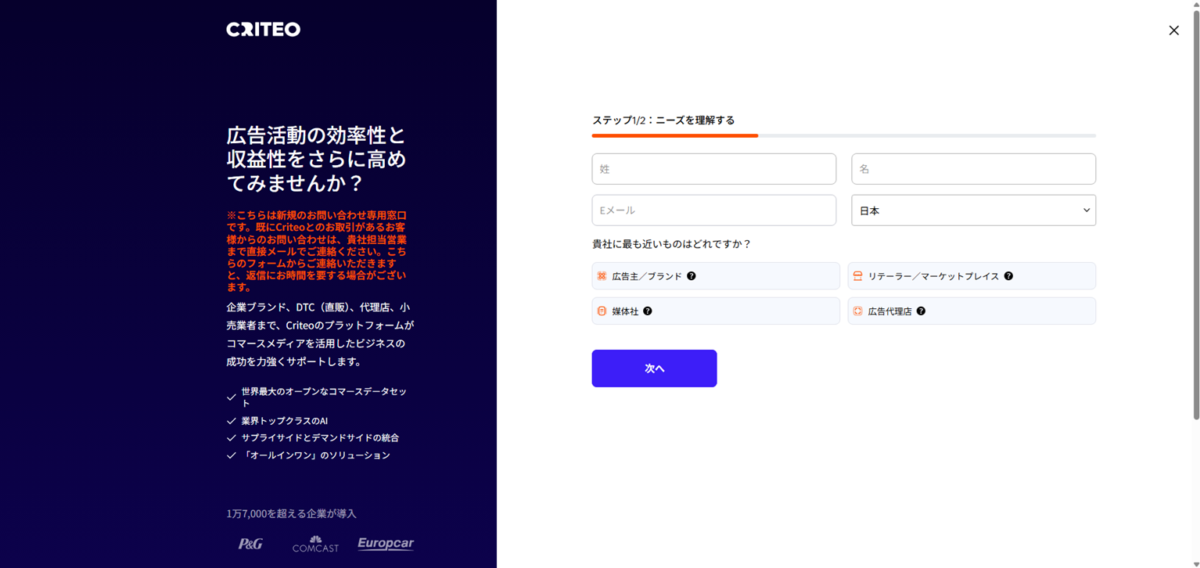The image size is (1200, 568).
Task: Click the 姓 last name field
Action: (714, 169)
